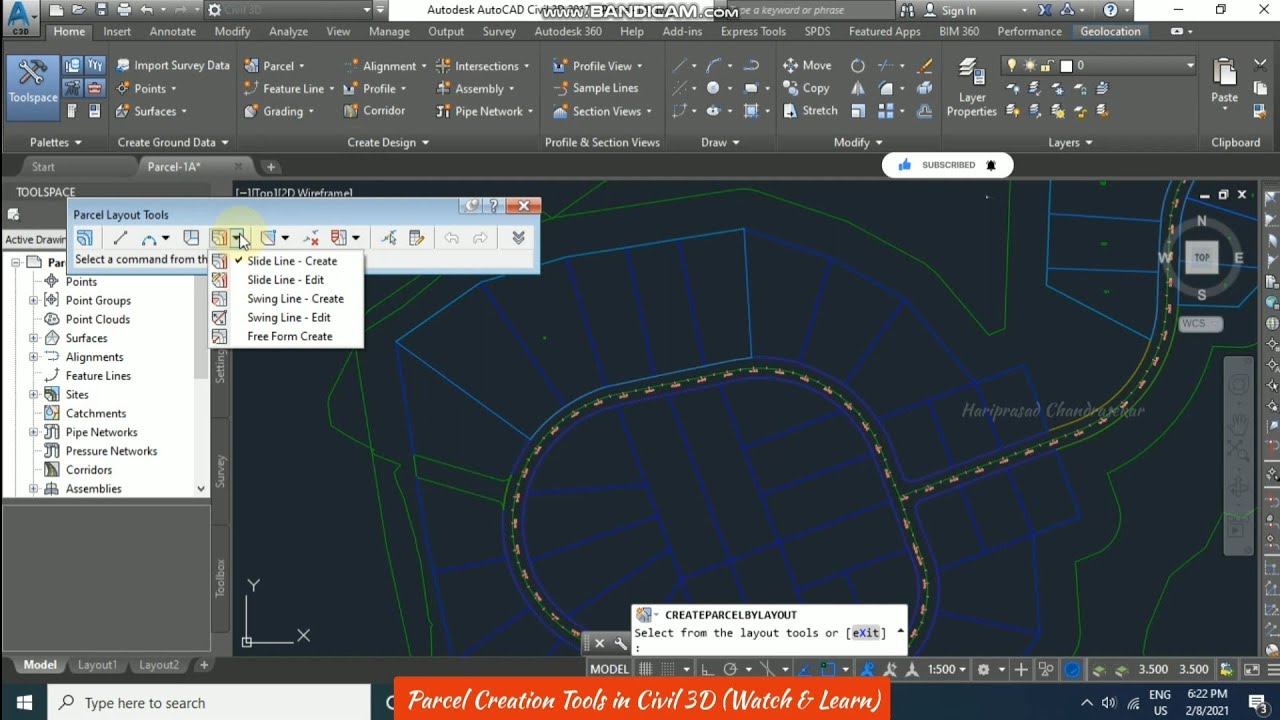Open the Windows Start button
1280x720 pixels.
click(x=24, y=703)
